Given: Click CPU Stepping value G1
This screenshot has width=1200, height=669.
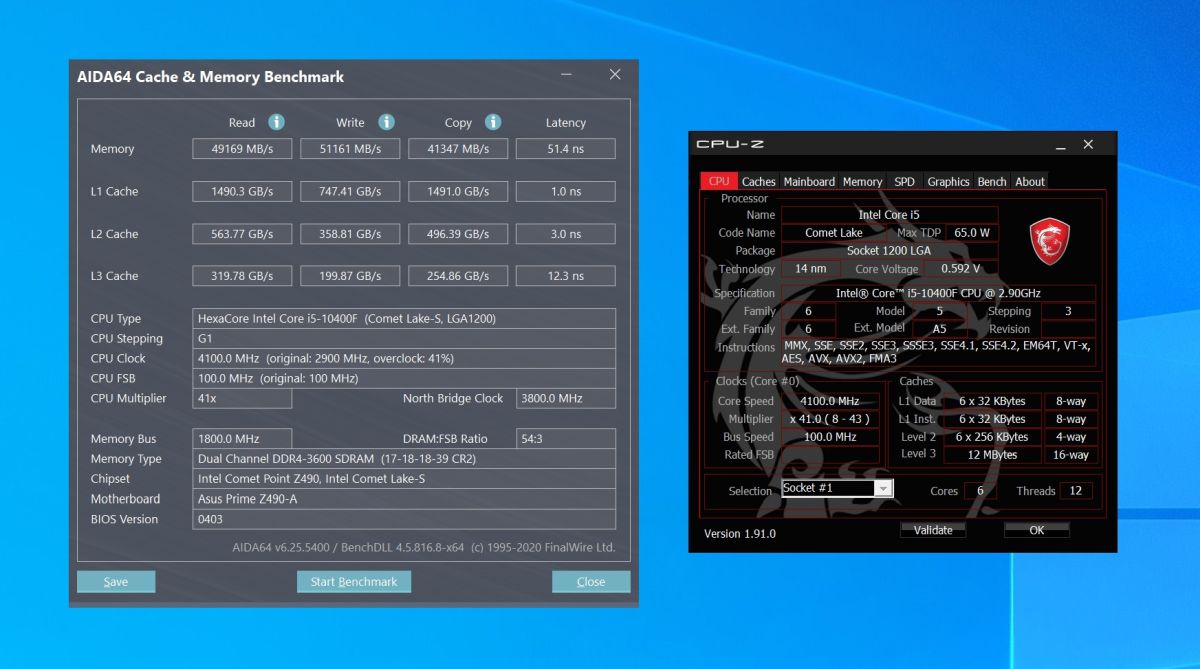Looking at the screenshot, I should coord(404,339).
